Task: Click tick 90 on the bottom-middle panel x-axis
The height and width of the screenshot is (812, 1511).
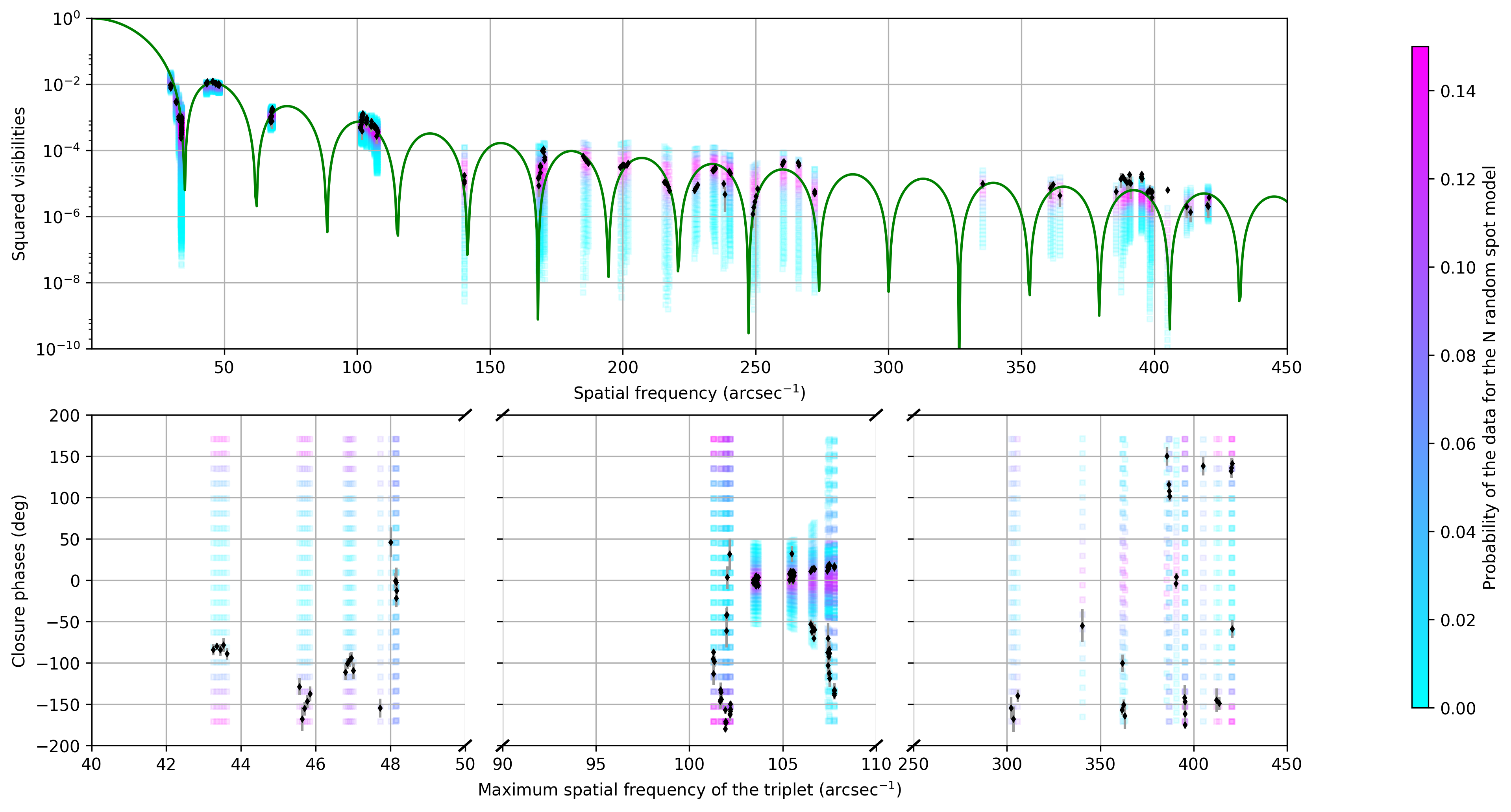Action: [x=503, y=764]
